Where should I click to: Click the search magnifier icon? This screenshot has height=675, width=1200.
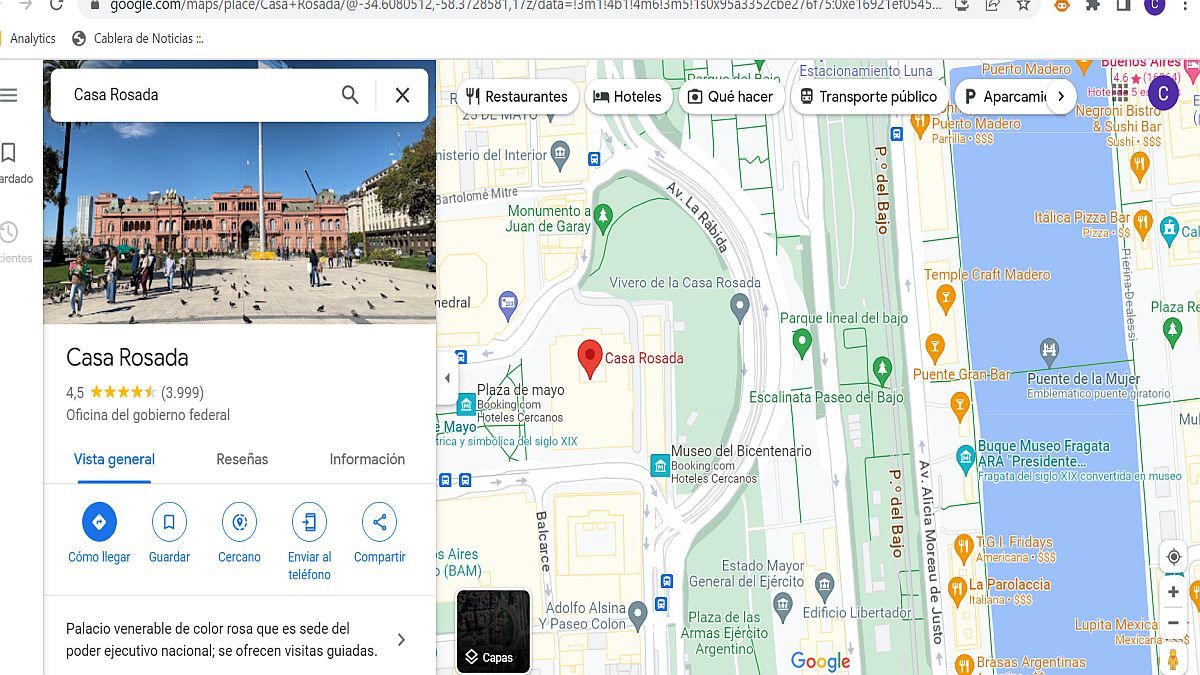[x=349, y=95]
